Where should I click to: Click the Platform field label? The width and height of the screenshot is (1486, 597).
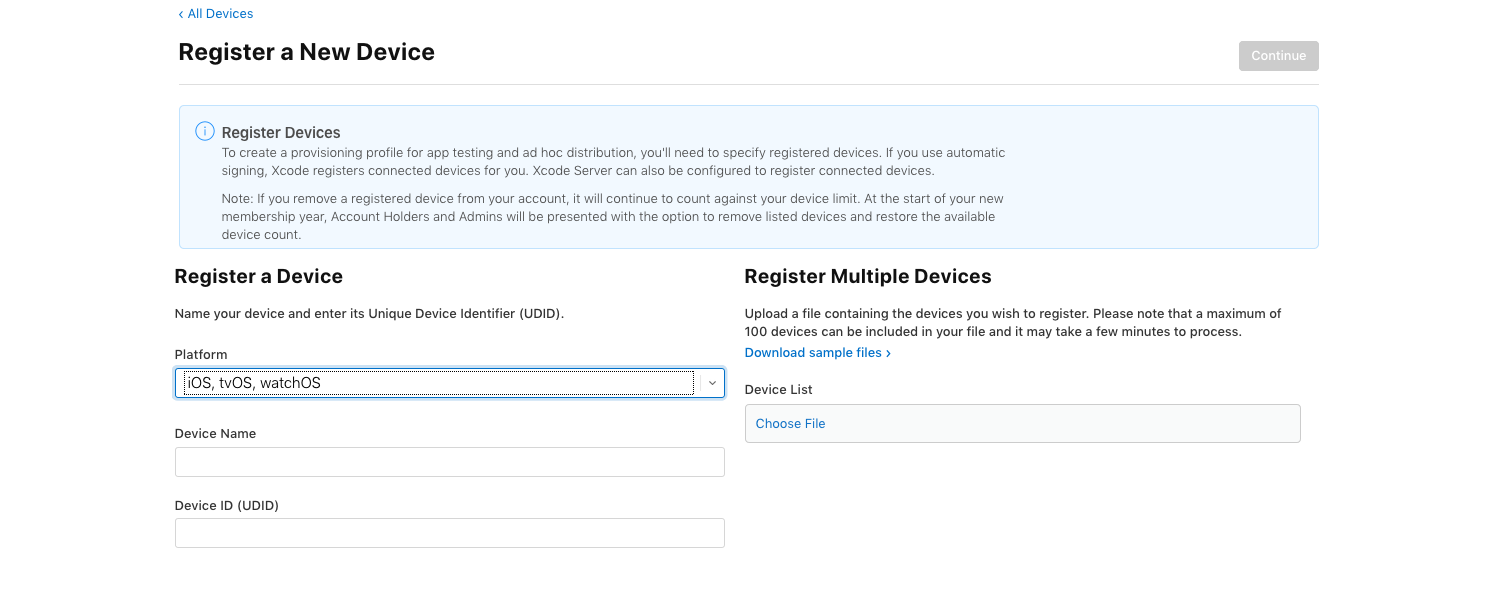[x=201, y=355]
